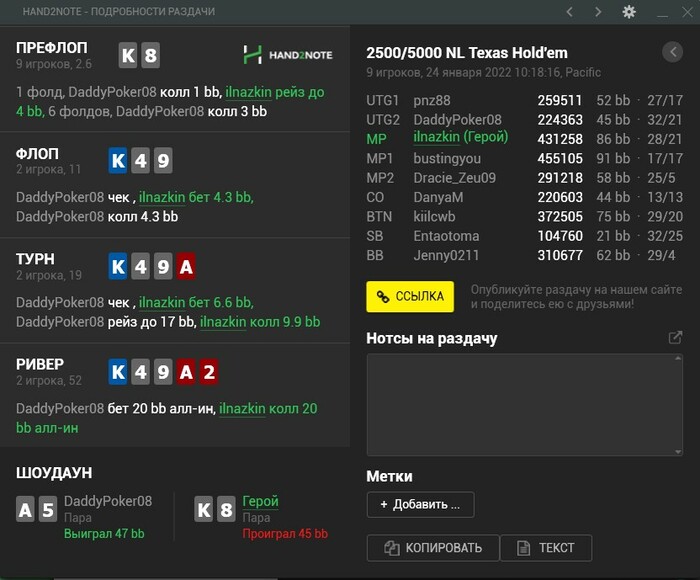Viewport: 700px width, 580px height.
Task: Click the 4 card on flop
Action: [x=141, y=160]
